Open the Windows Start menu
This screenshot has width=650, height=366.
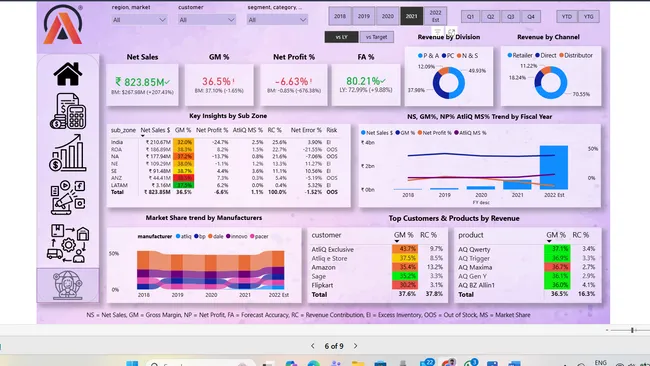132,364
